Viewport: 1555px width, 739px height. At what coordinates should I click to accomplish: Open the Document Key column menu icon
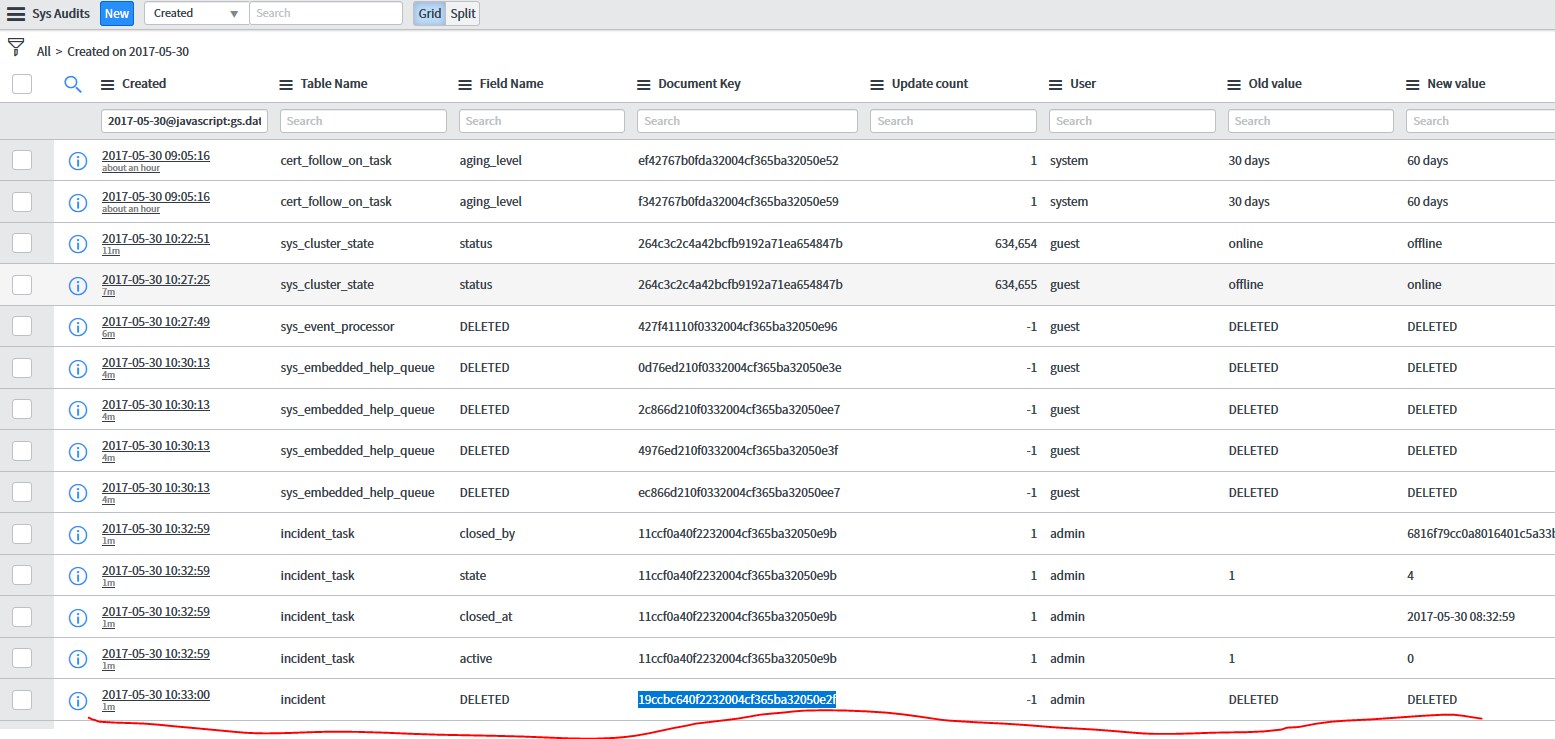point(644,84)
